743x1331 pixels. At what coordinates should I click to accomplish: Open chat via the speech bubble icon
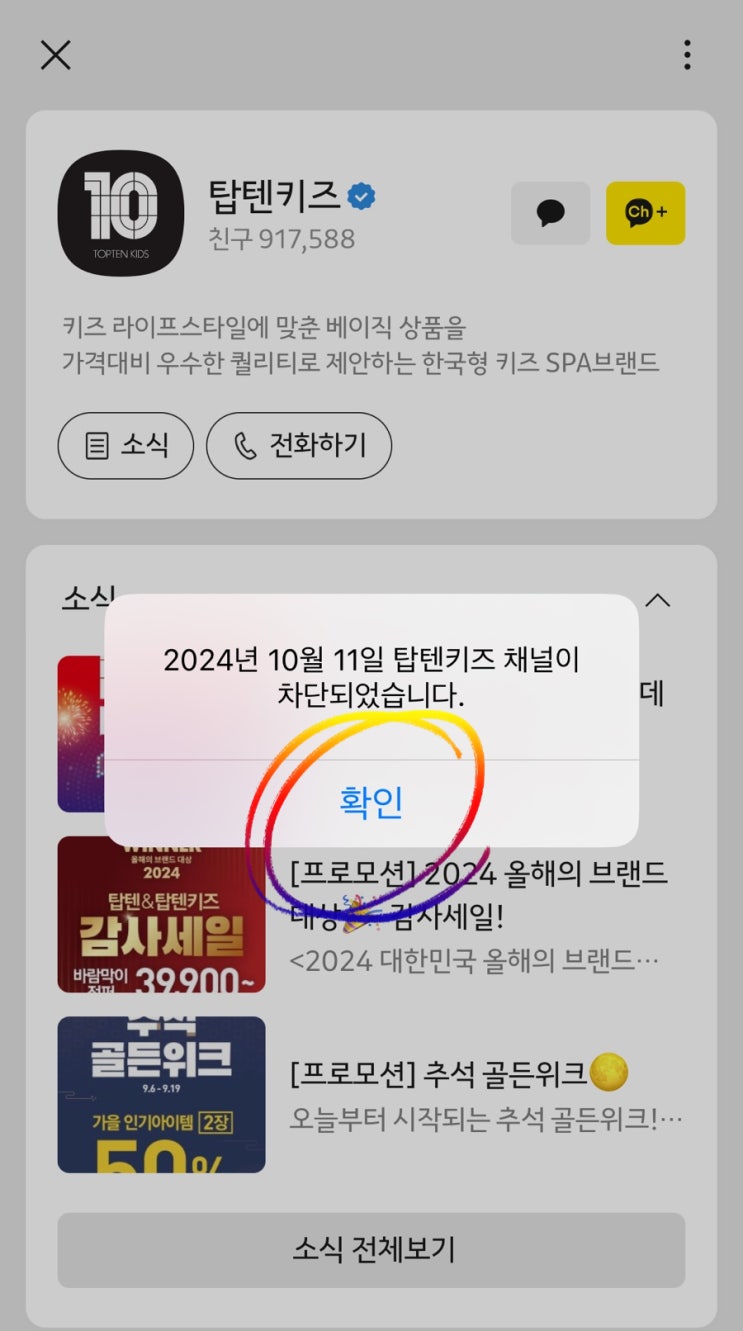[550, 213]
